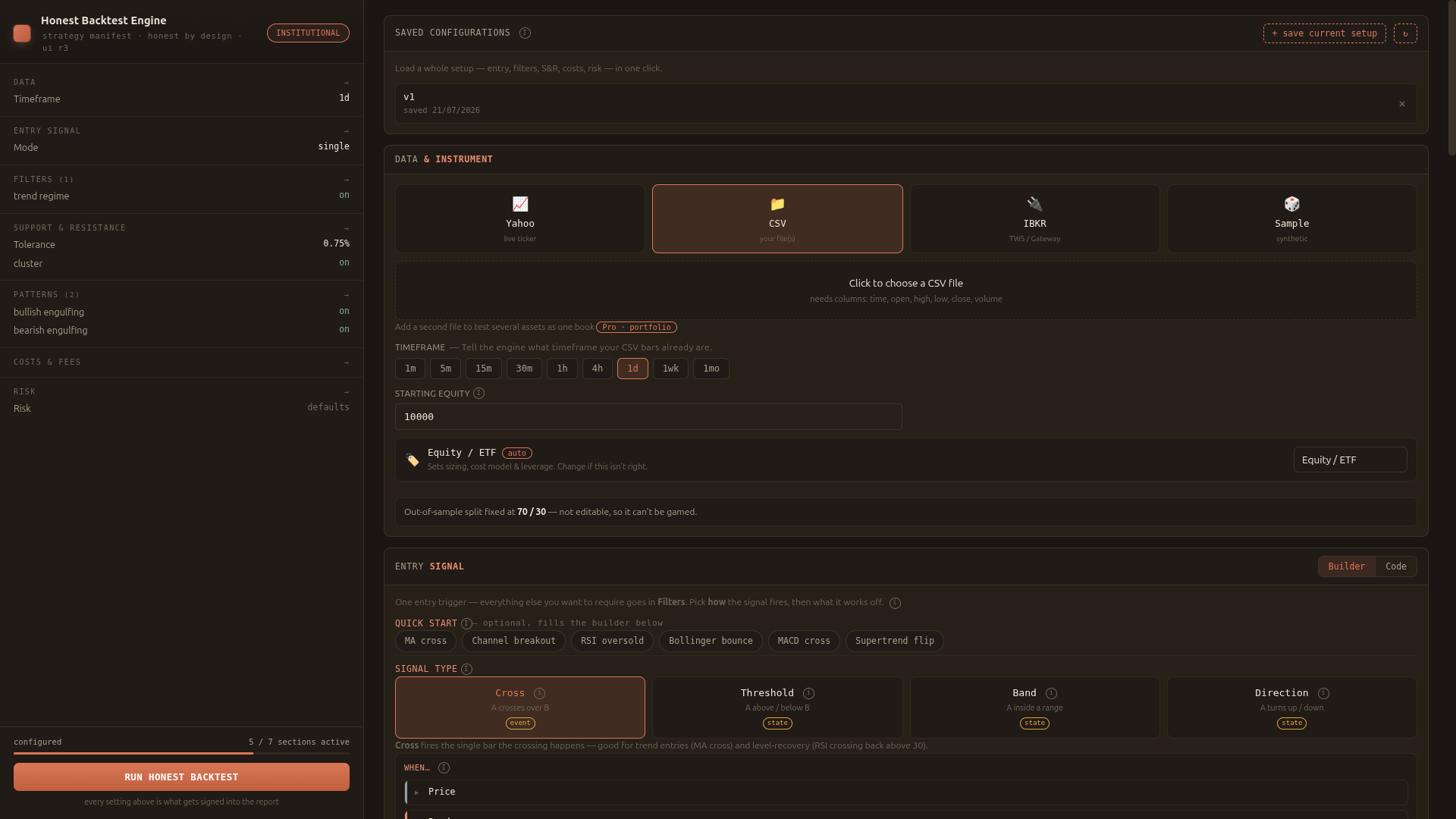
Task: Set timeframe to 30m
Action: pyautogui.click(x=524, y=369)
